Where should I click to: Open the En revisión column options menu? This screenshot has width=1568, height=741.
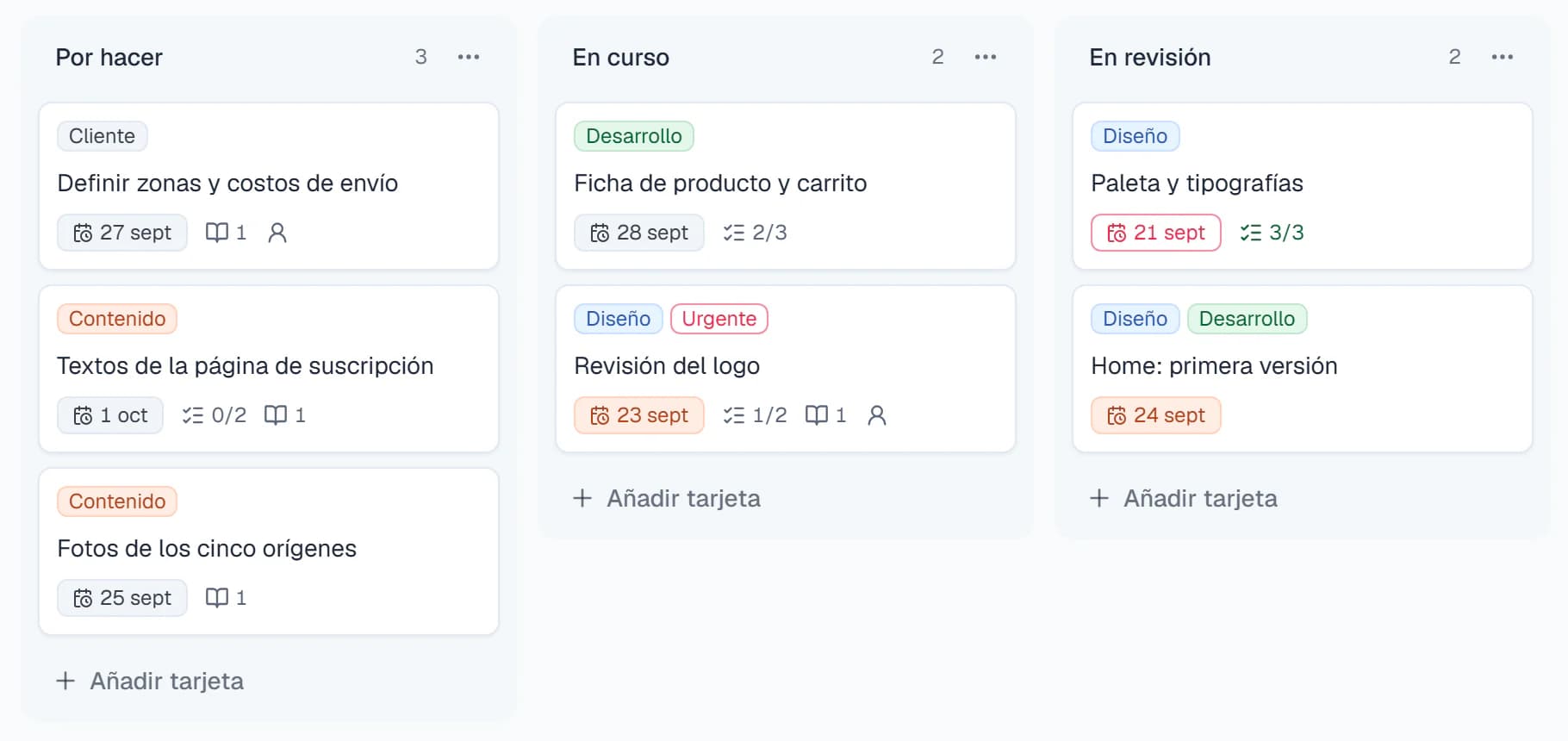point(1503,57)
